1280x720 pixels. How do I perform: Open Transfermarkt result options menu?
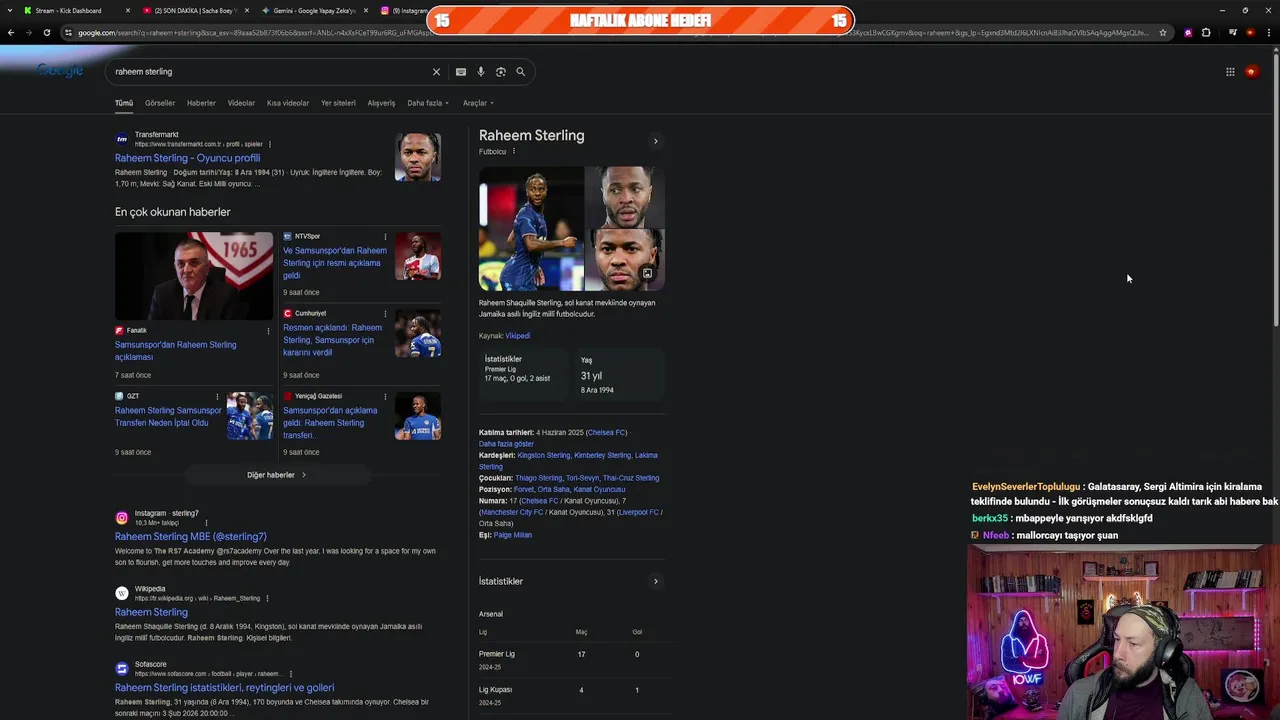[x=270, y=144]
